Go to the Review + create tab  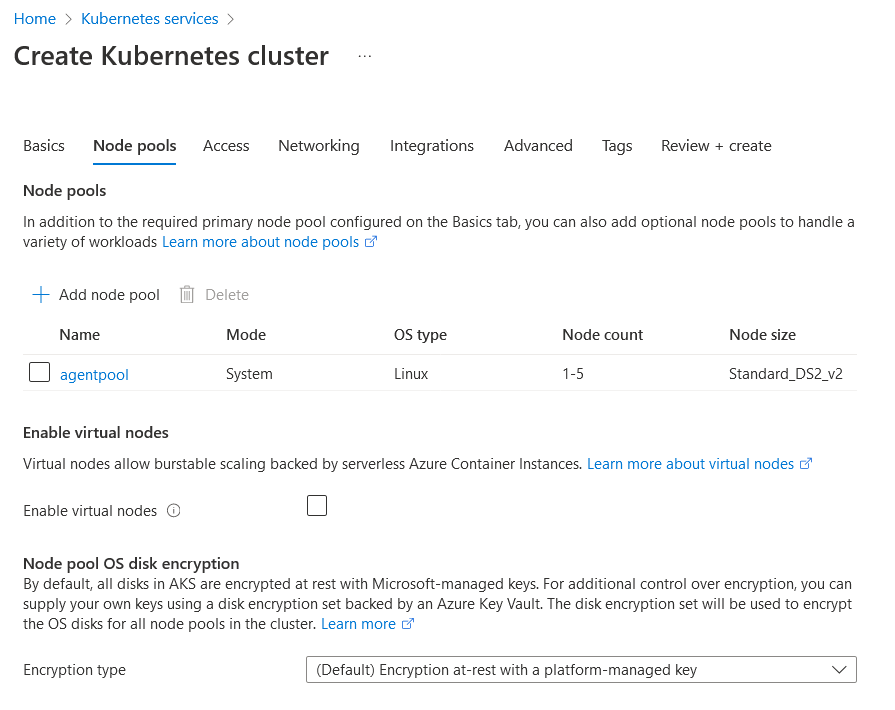[716, 146]
